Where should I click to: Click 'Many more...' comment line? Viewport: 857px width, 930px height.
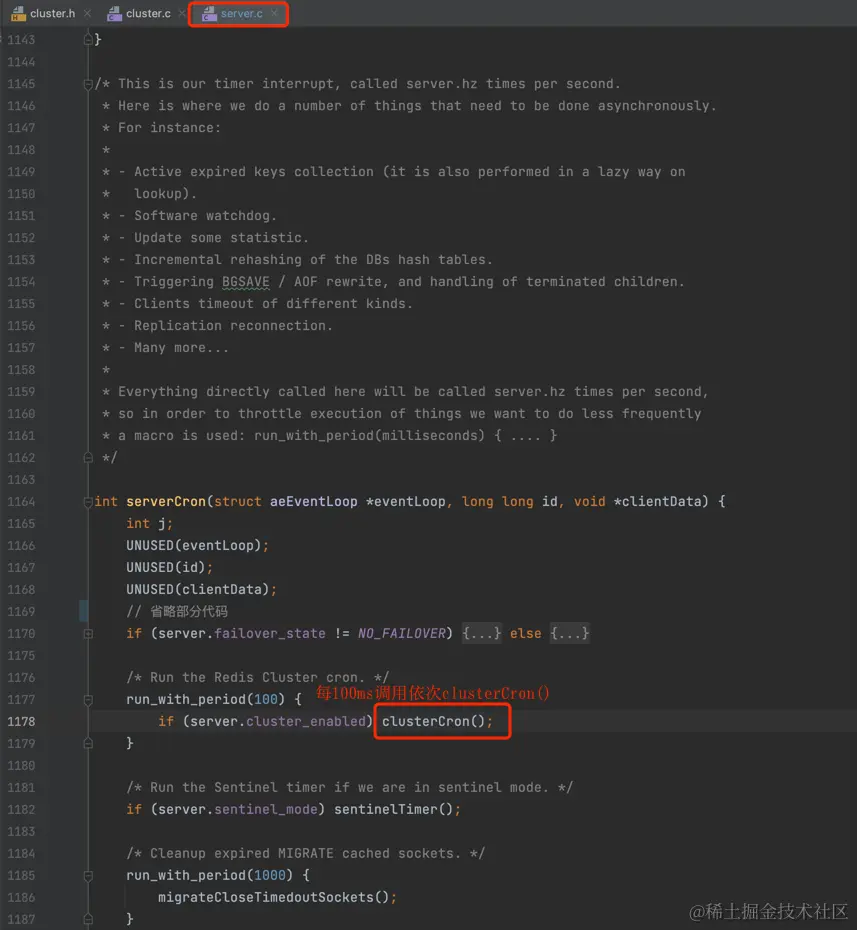tap(181, 348)
